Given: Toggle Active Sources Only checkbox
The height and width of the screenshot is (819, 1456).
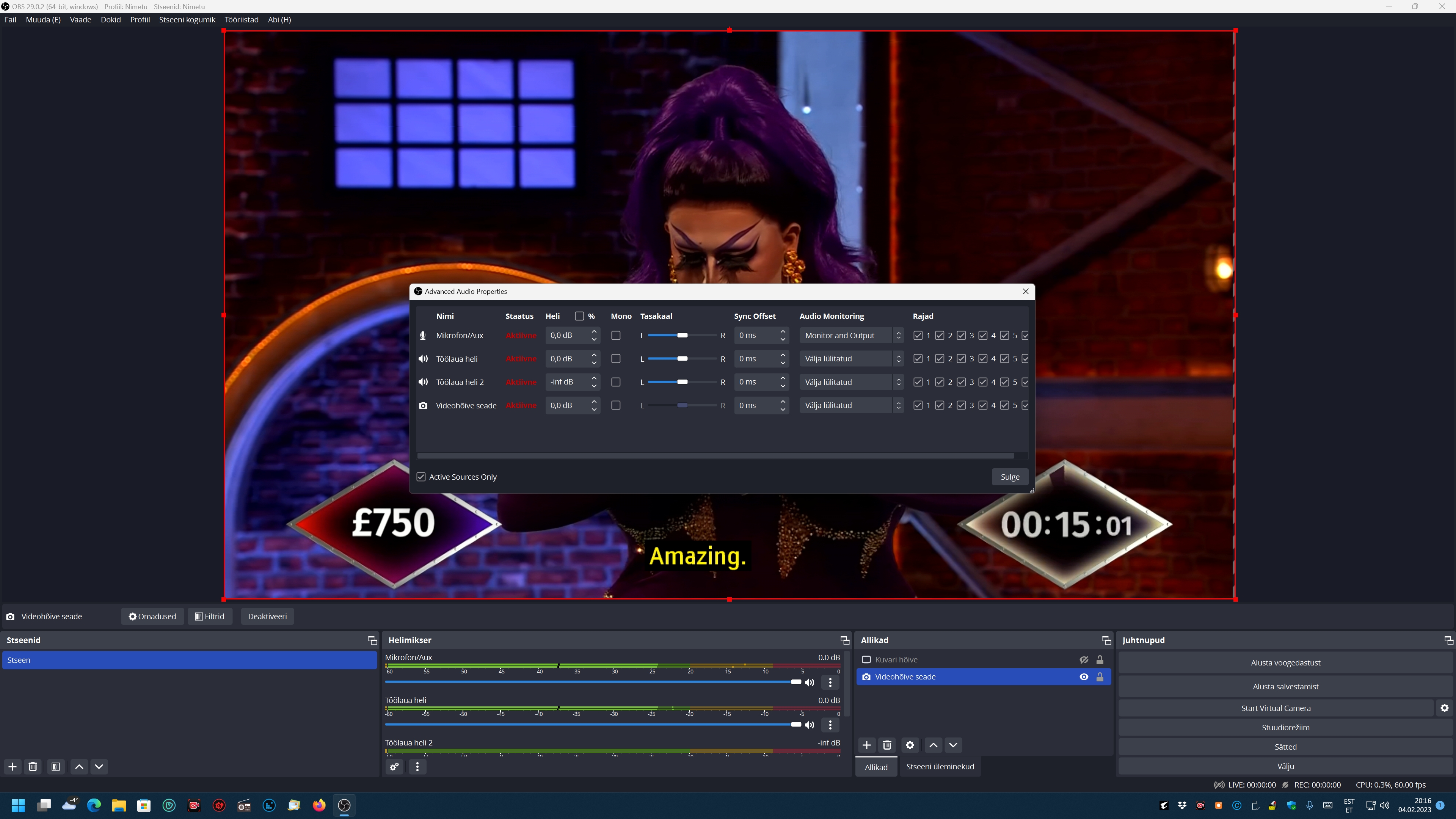Looking at the screenshot, I should click(x=421, y=477).
